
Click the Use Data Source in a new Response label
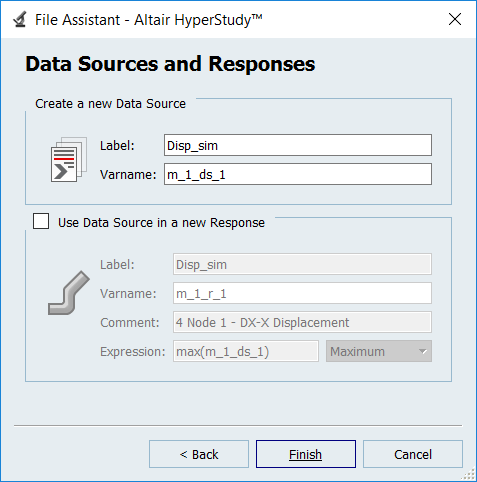click(161, 223)
